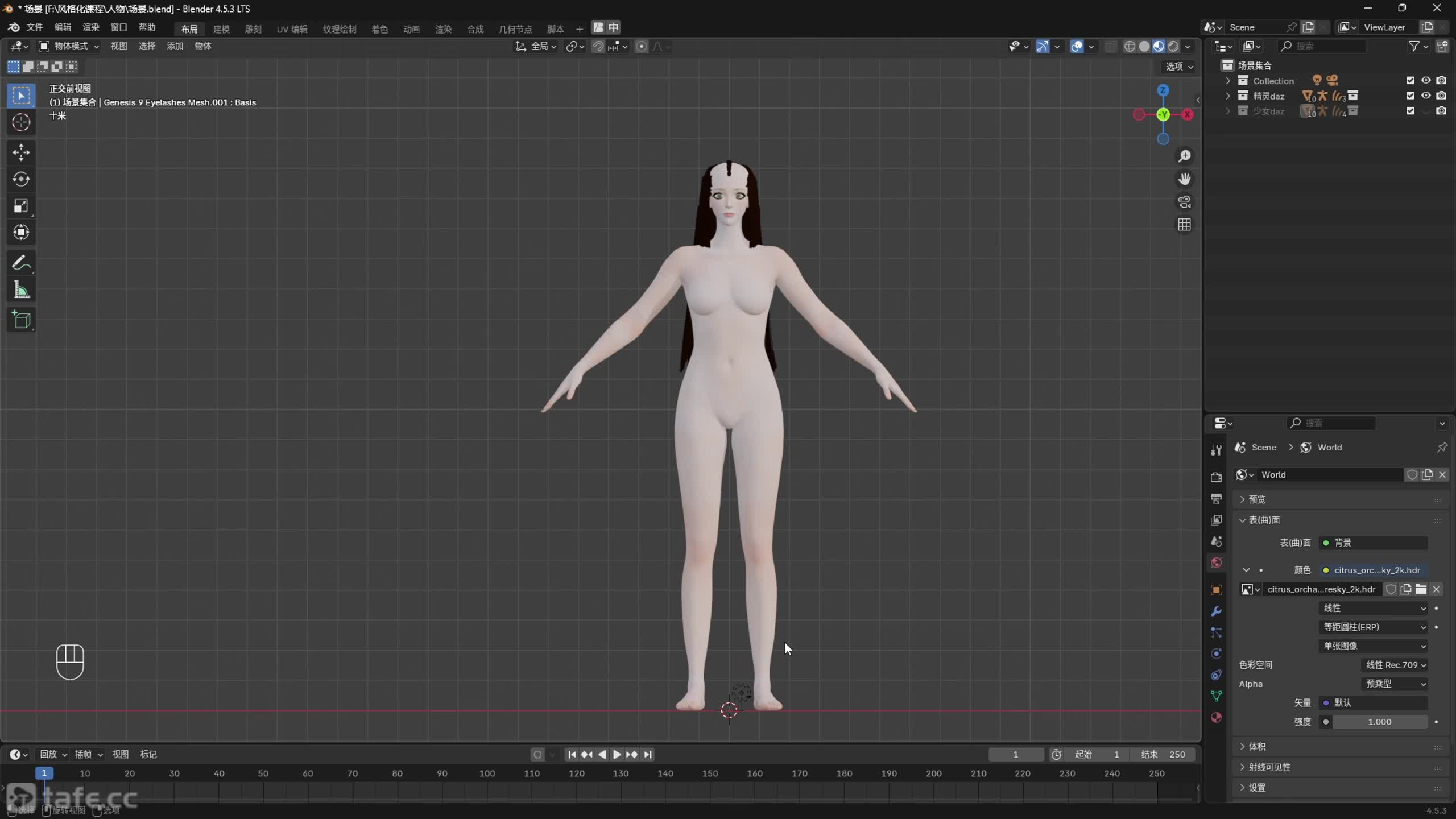
Task: Select the Rotate tool
Action: (21, 179)
